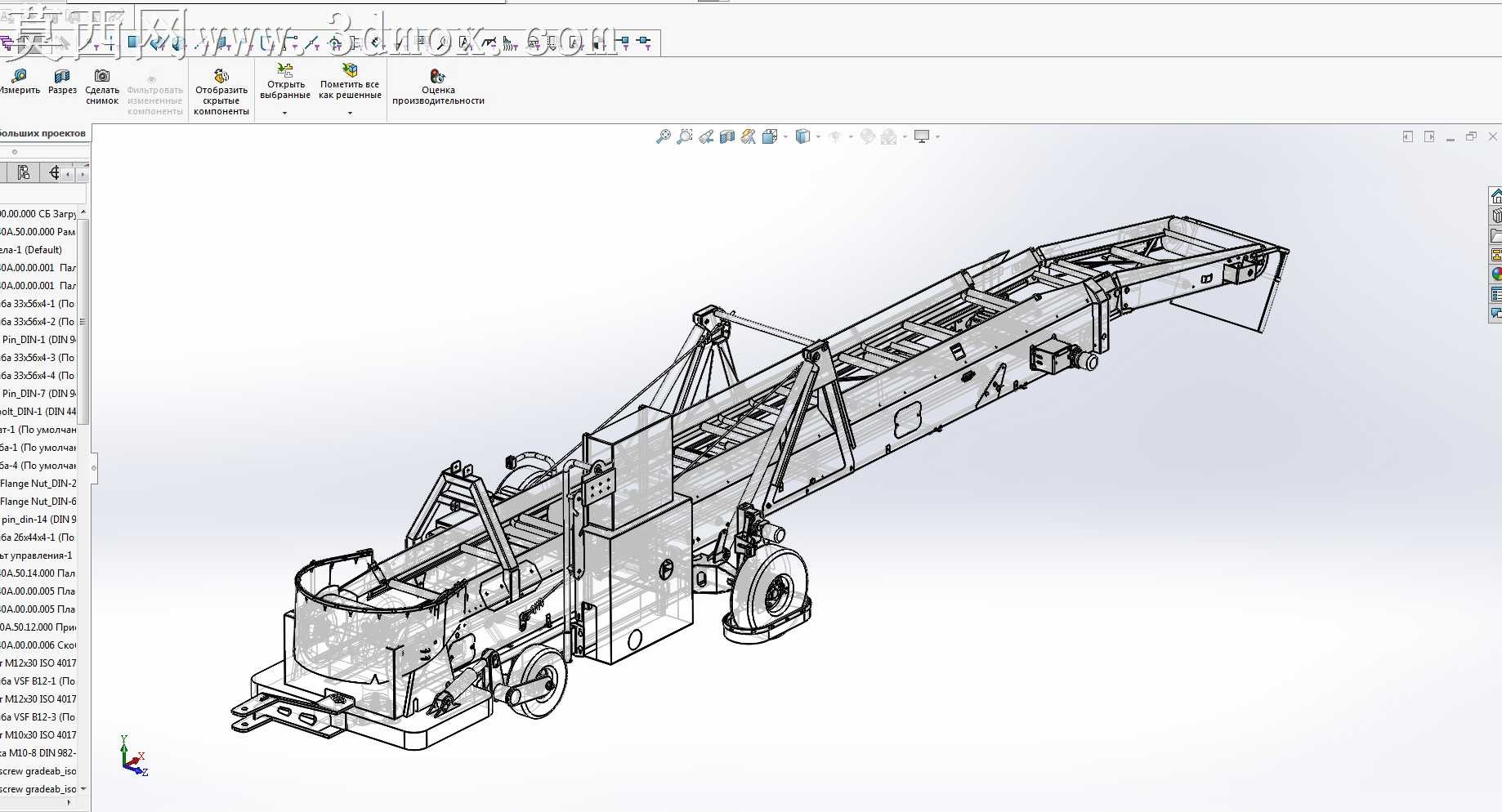The image size is (1502, 812).
Task: Select tree item "6а VSF B12-3"
Action: [x=38, y=717]
